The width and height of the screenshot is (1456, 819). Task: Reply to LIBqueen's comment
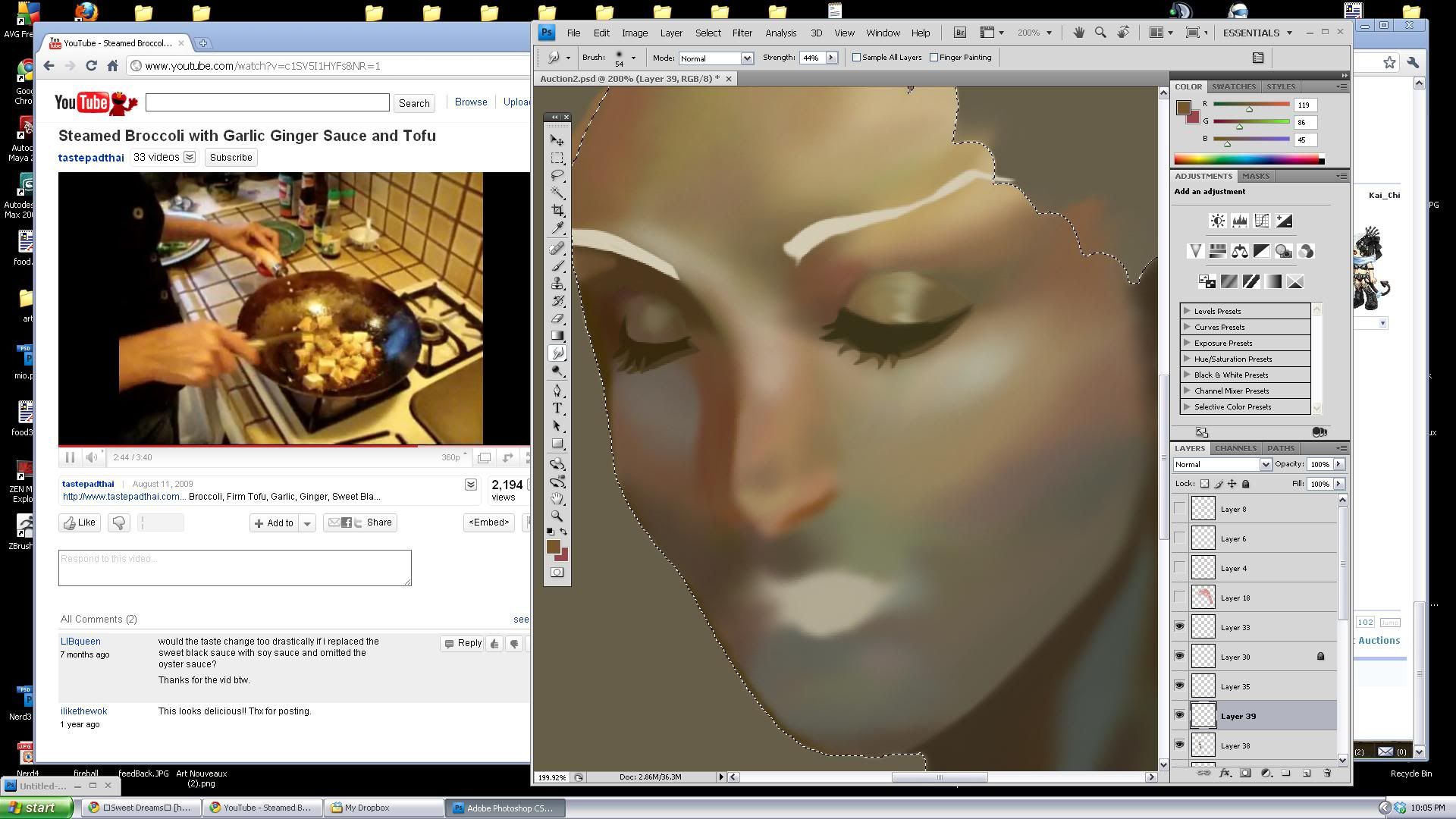click(463, 643)
